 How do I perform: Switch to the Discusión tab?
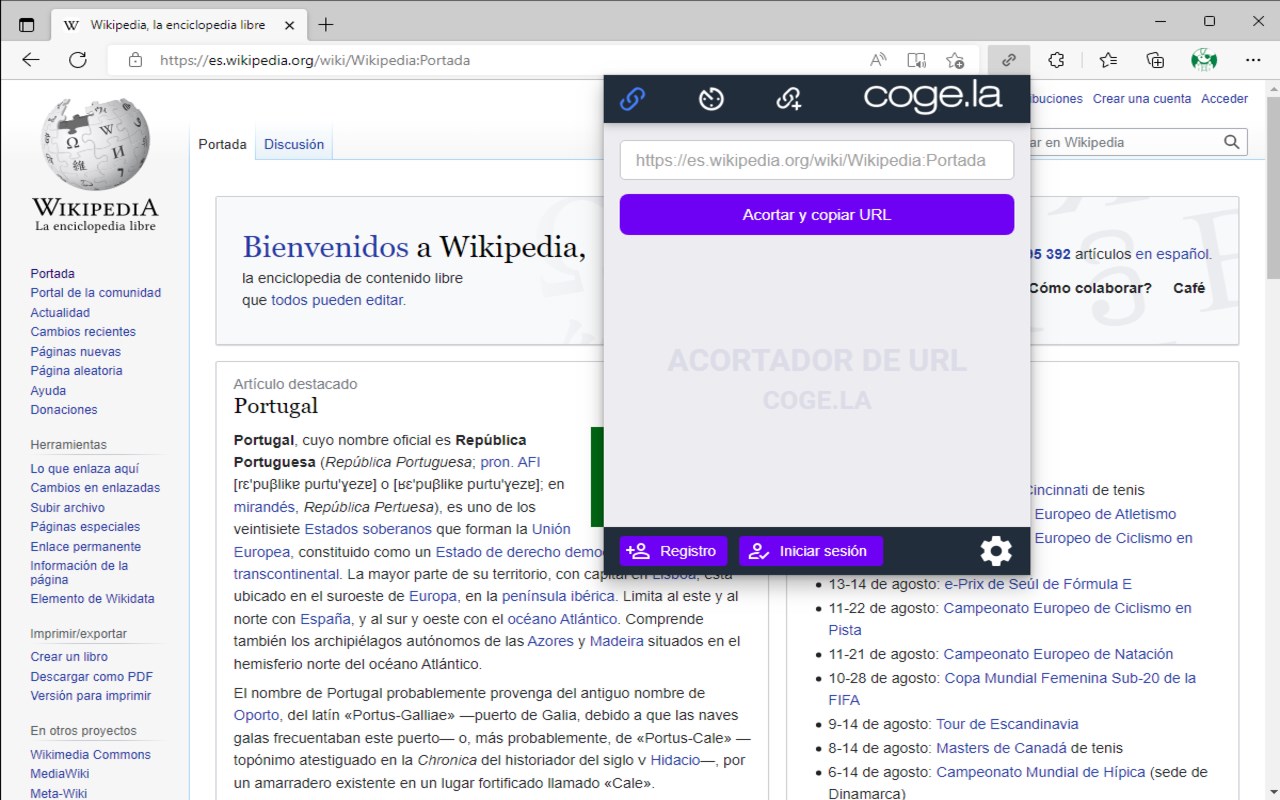coord(294,144)
